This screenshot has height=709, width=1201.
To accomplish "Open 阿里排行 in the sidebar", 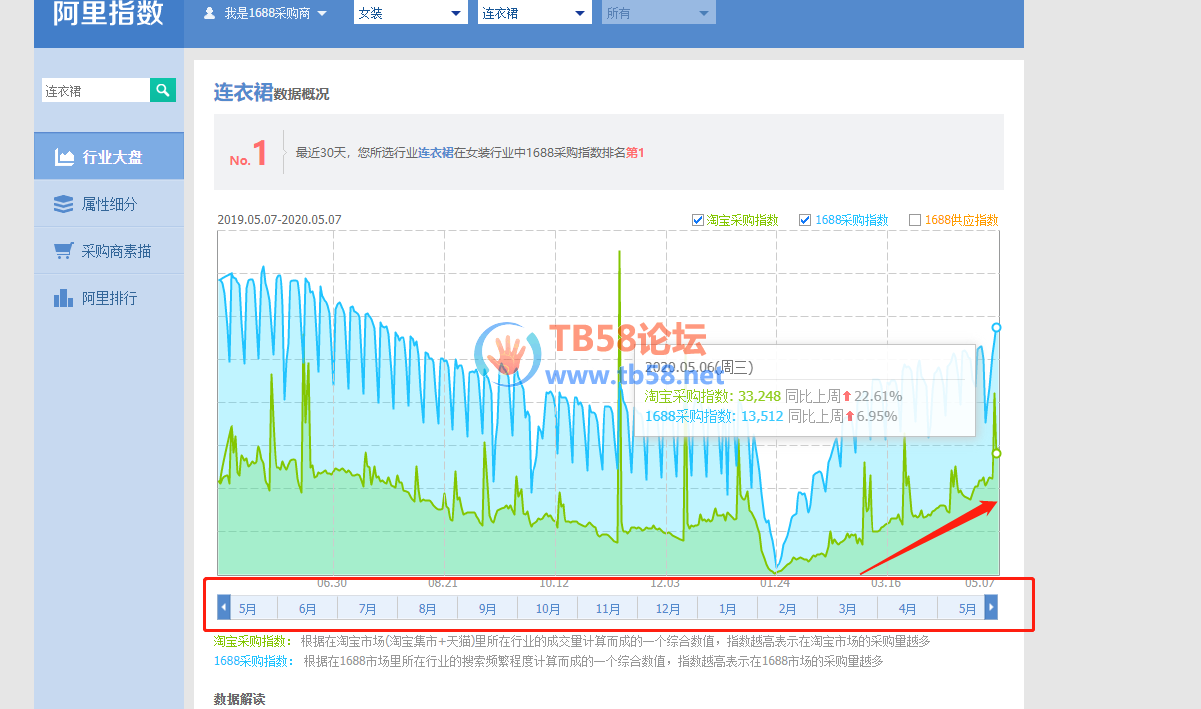I will (109, 298).
